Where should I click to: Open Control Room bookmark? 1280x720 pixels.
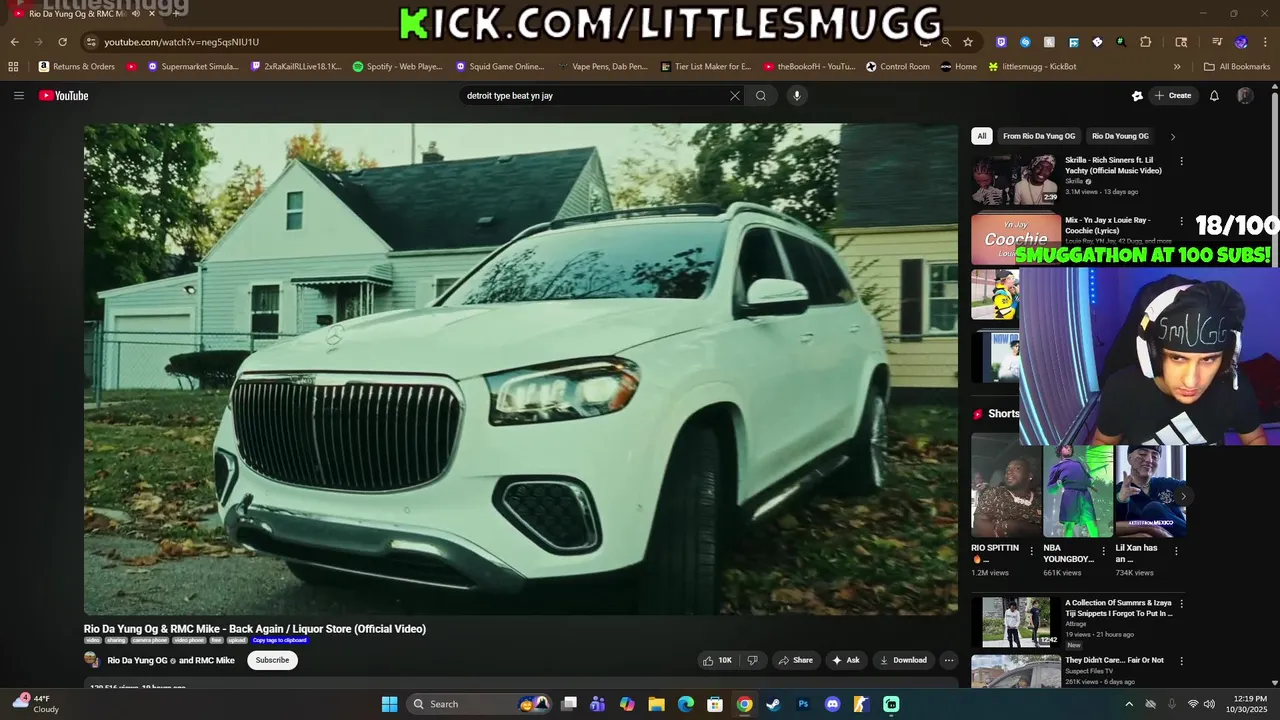[897, 67]
